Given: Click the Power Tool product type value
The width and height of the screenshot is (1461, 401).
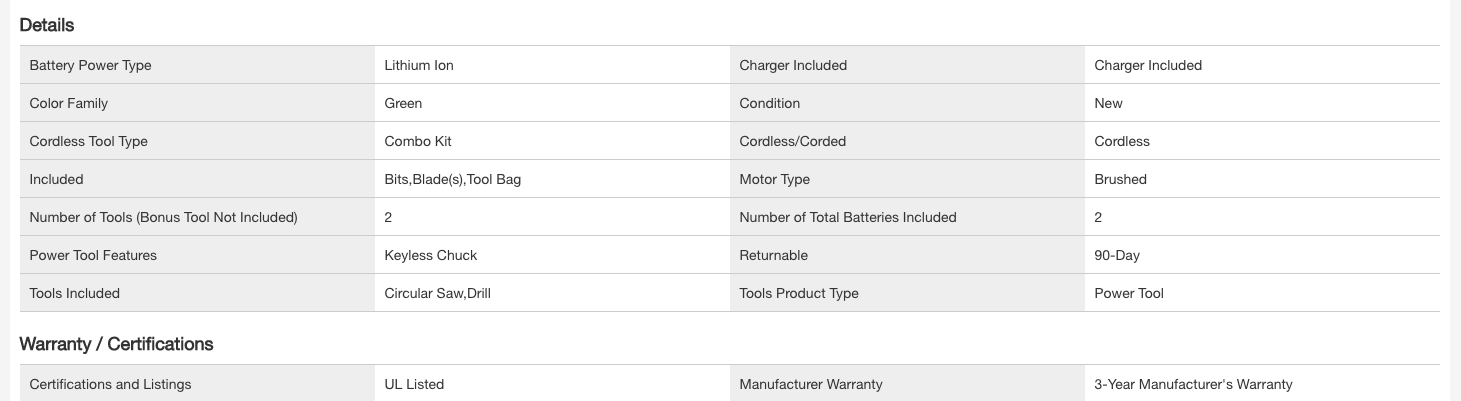Looking at the screenshot, I should coord(1129,293).
